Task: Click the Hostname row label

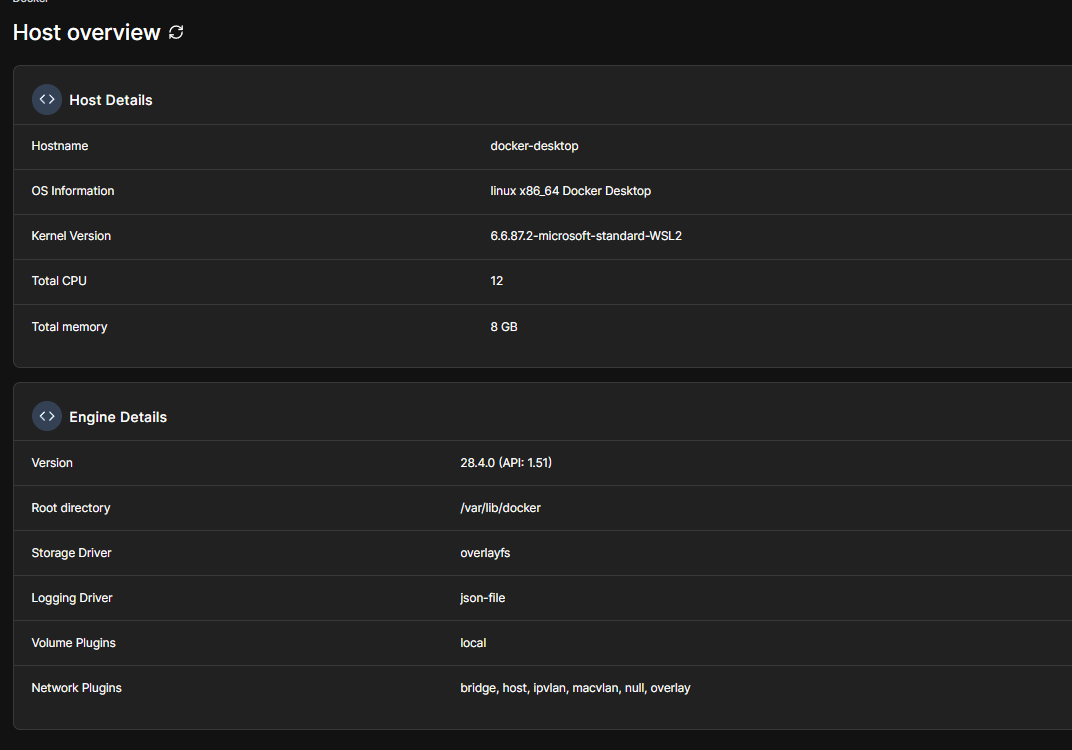Action: coord(60,146)
